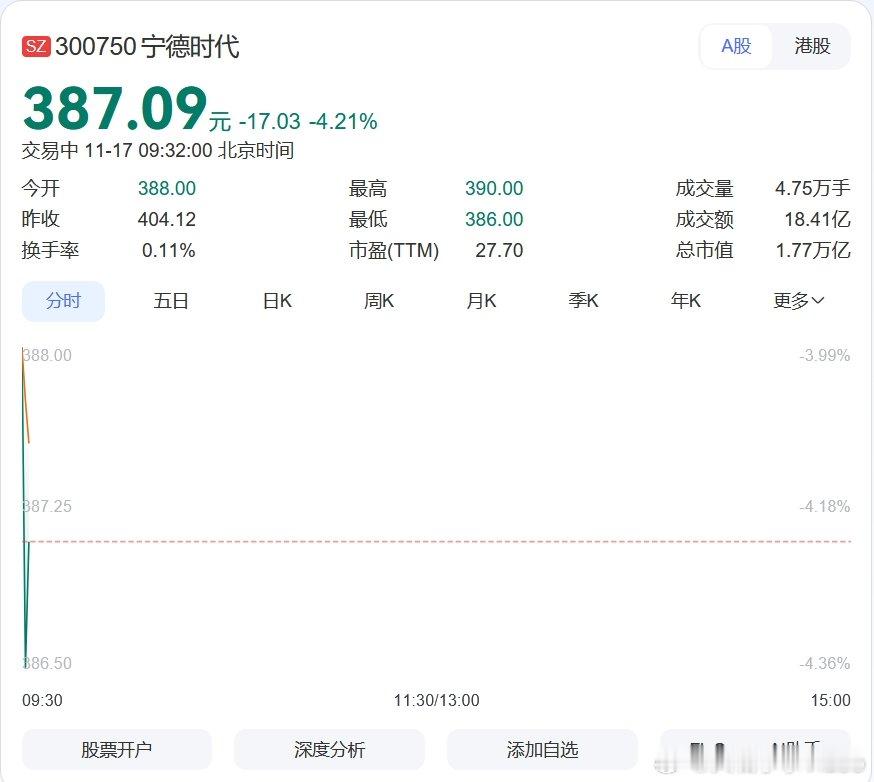Select the A股 market tab

(735, 46)
